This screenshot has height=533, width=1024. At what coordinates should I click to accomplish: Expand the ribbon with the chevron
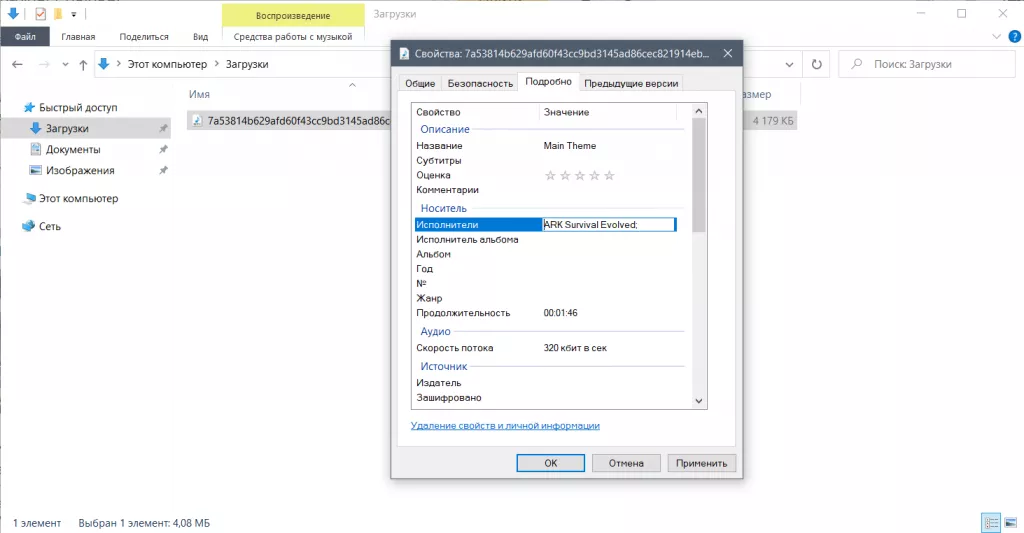(x=996, y=36)
